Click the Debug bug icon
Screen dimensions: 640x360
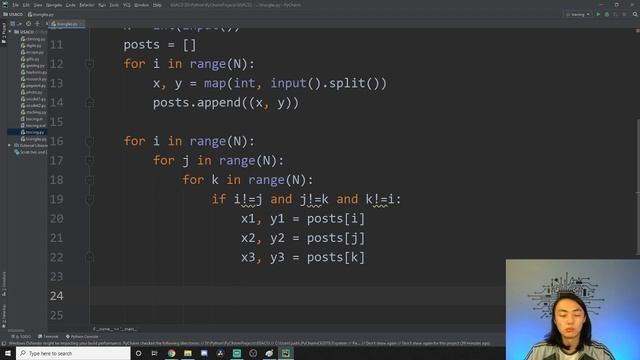pos(607,15)
